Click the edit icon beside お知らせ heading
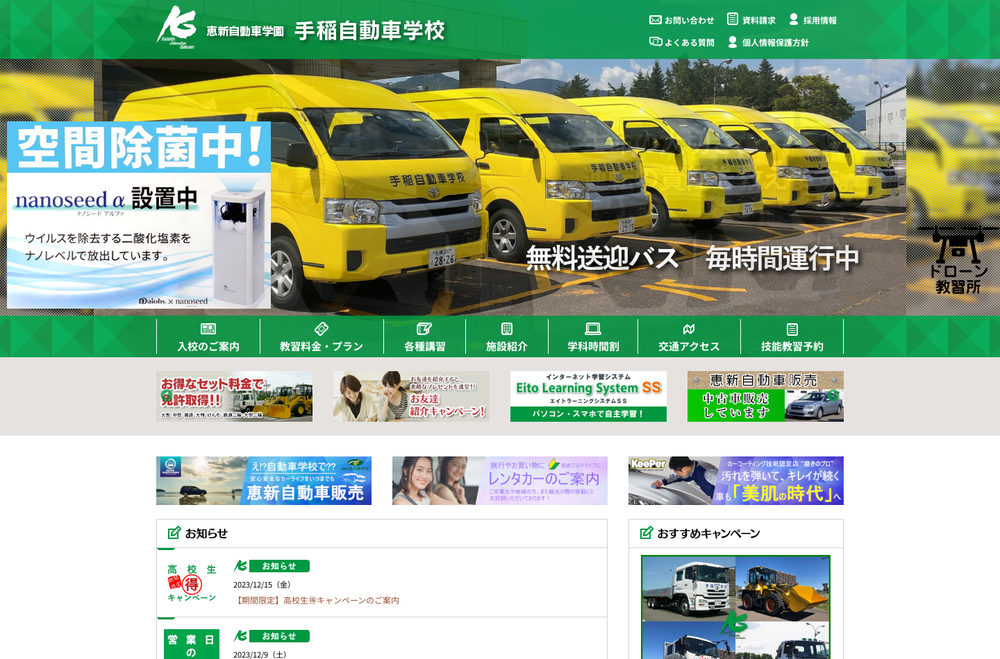The image size is (1000, 659). (174, 533)
